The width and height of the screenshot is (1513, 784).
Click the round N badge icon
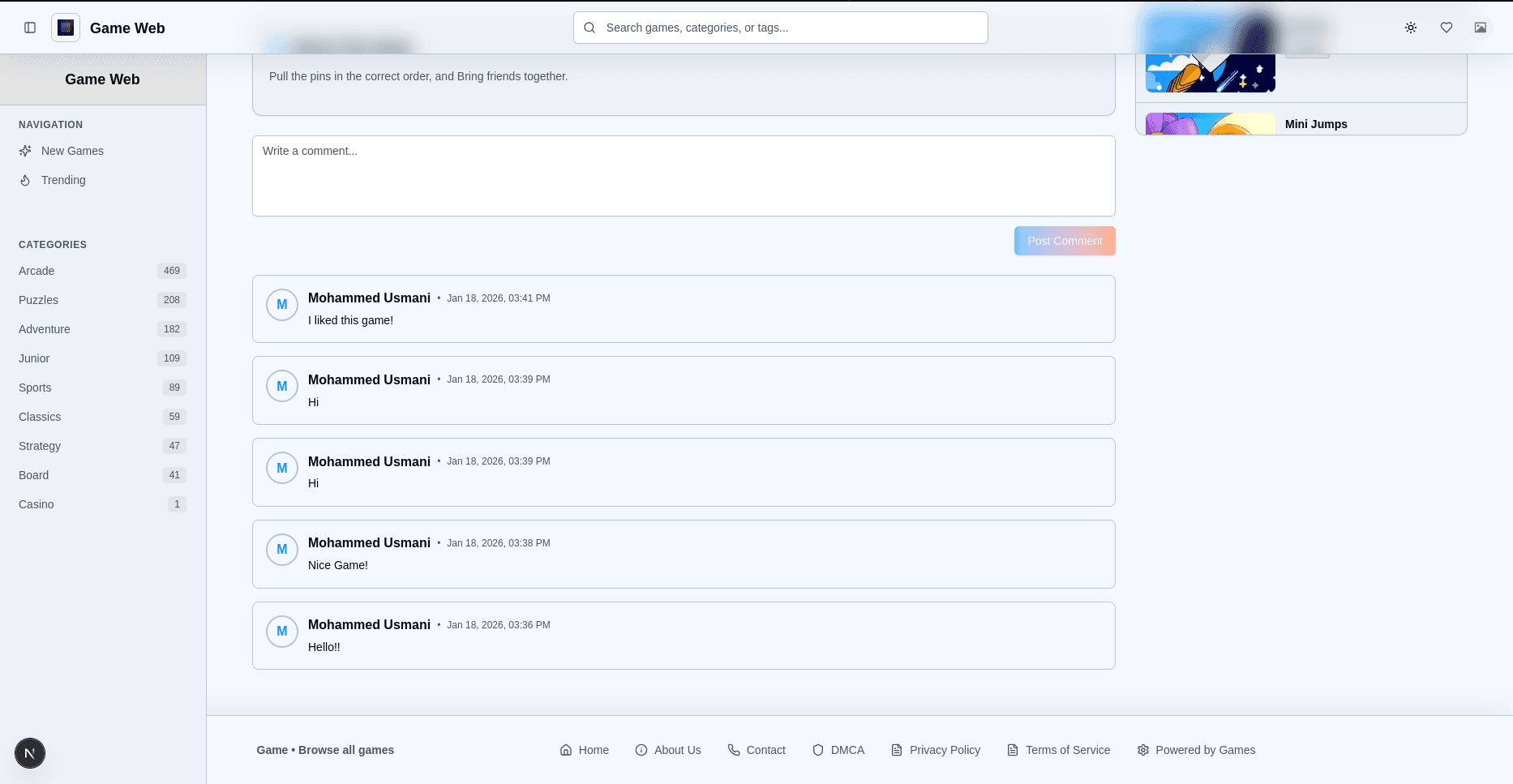[30, 753]
